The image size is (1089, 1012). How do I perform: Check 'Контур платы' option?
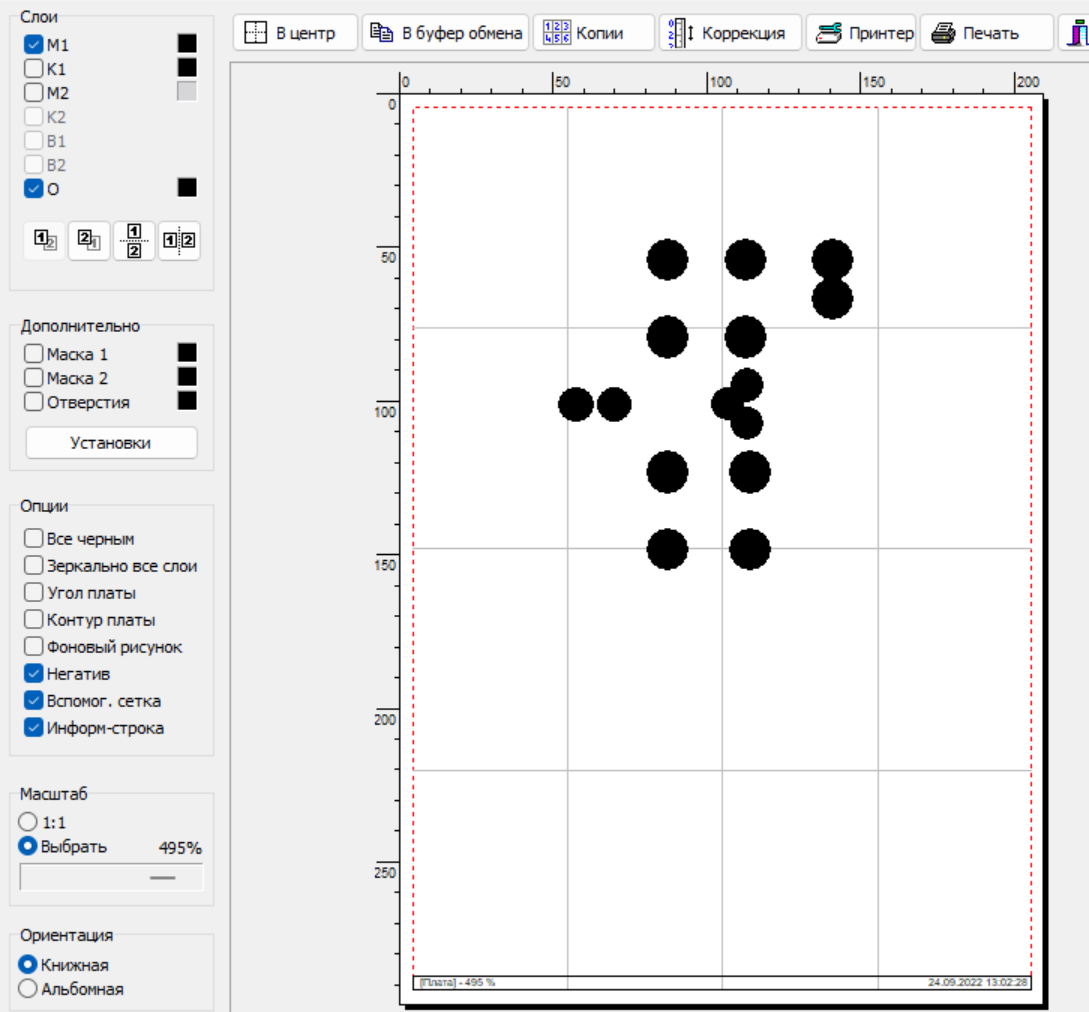tap(33, 620)
